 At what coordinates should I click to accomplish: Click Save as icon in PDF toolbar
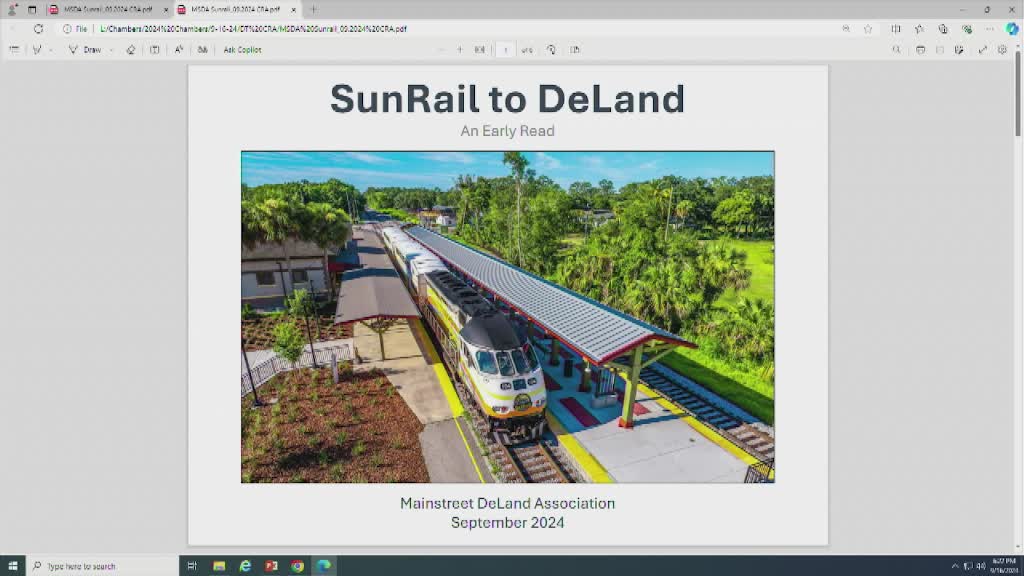959,50
